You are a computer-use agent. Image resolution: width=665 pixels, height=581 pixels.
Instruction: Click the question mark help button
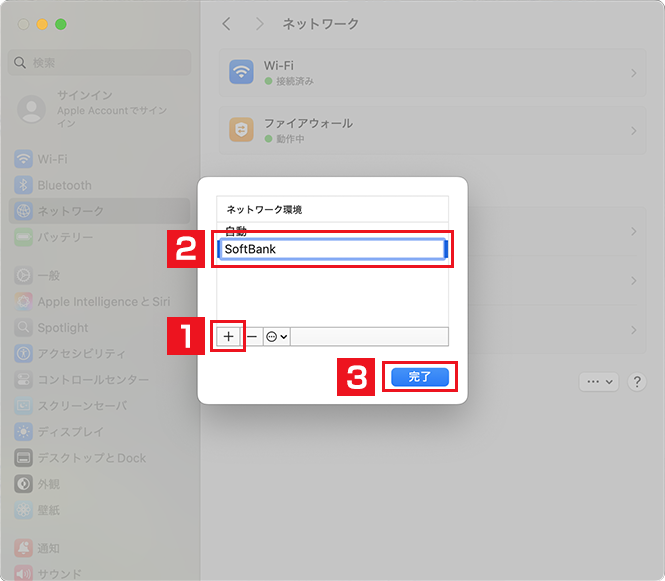(x=637, y=382)
